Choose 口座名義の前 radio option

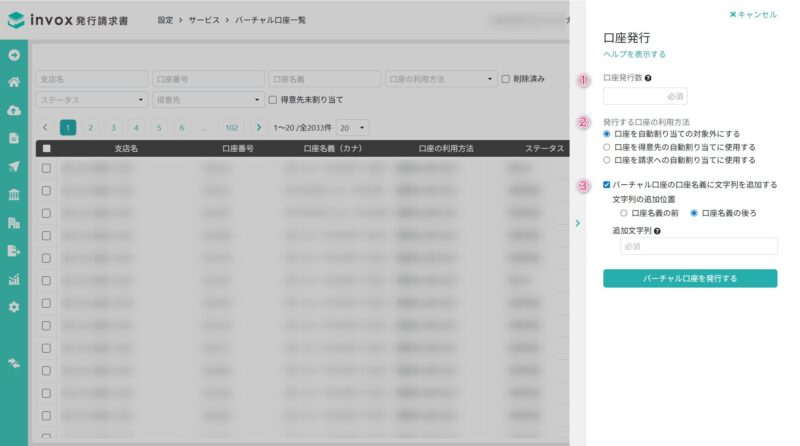(x=623, y=213)
